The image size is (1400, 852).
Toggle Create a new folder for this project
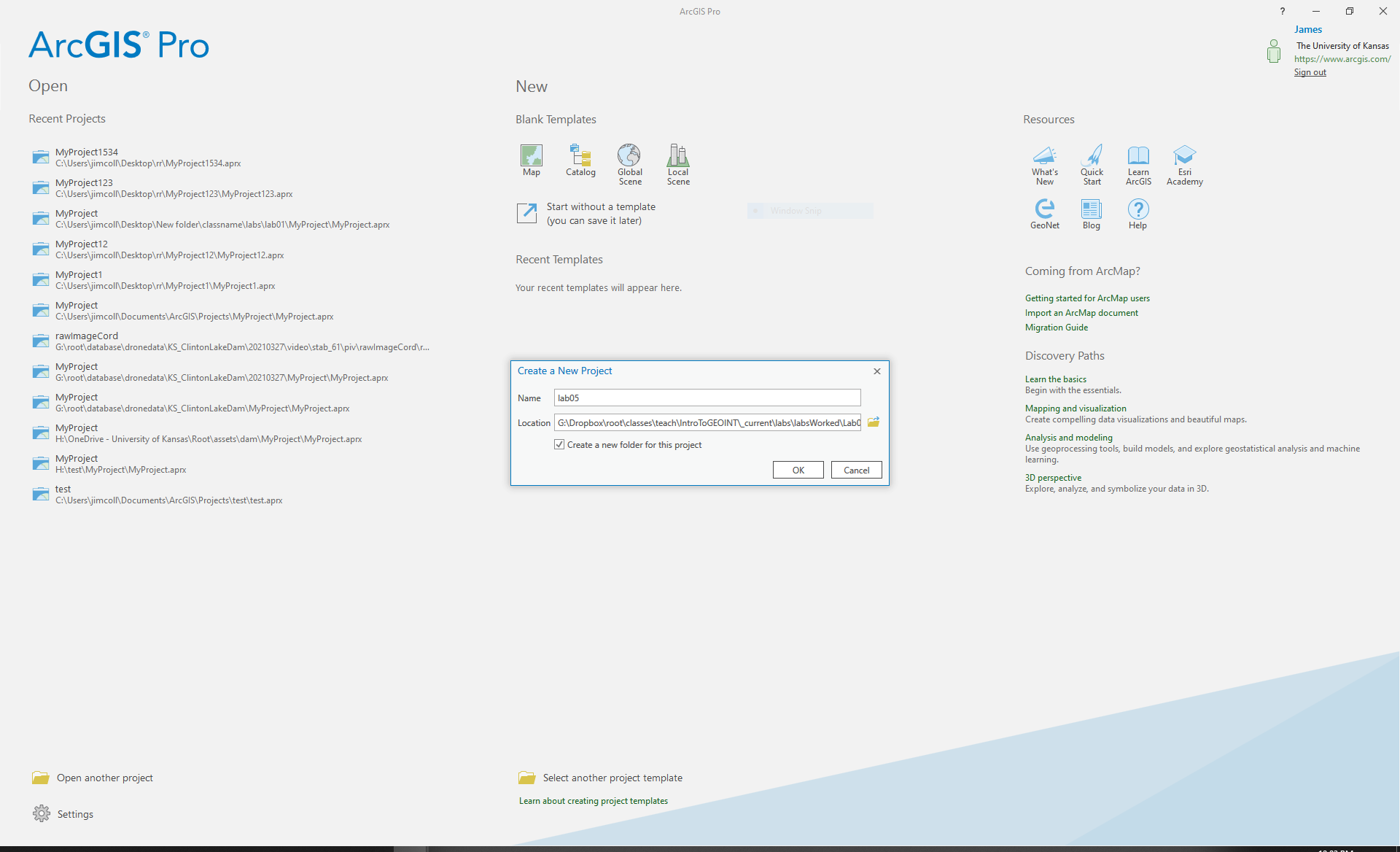559,444
